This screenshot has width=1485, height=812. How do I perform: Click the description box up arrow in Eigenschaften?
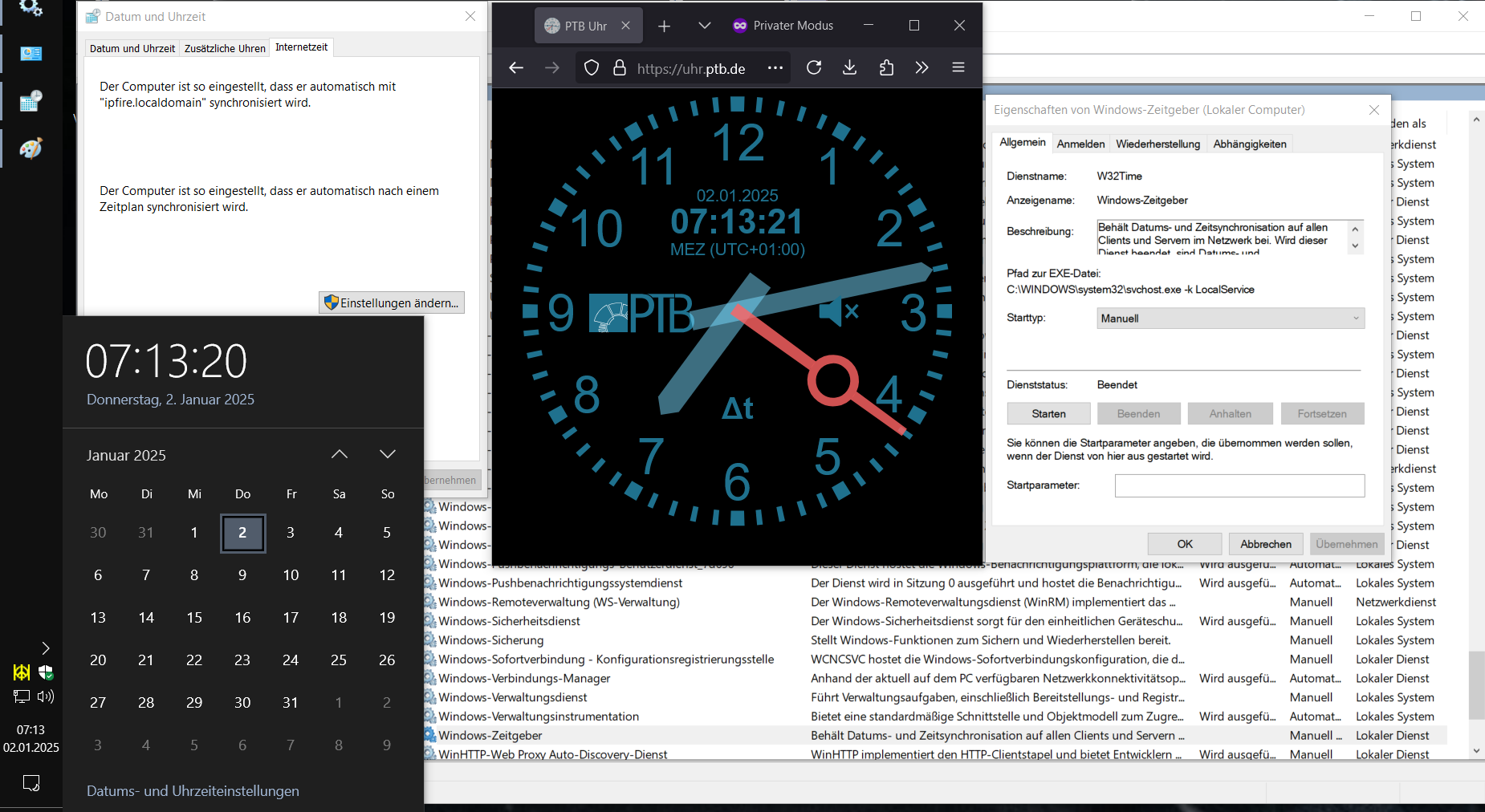pyautogui.click(x=1356, y=229)
